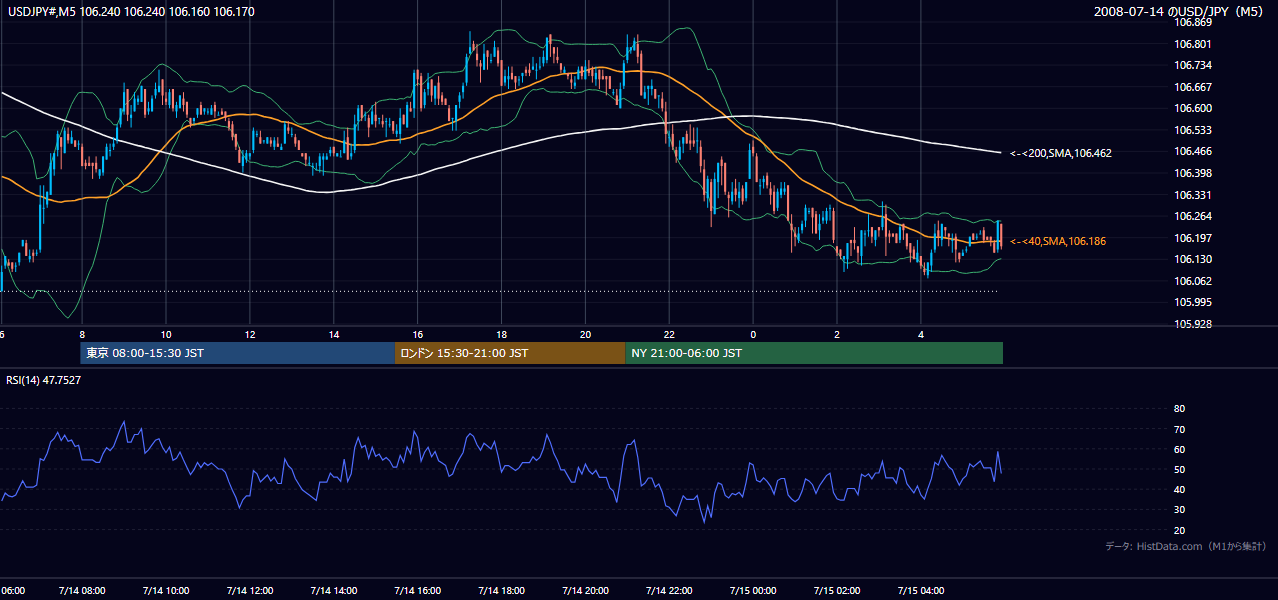
Task: Click the 7/14 08:00 time label
Action: click(82, 590)
